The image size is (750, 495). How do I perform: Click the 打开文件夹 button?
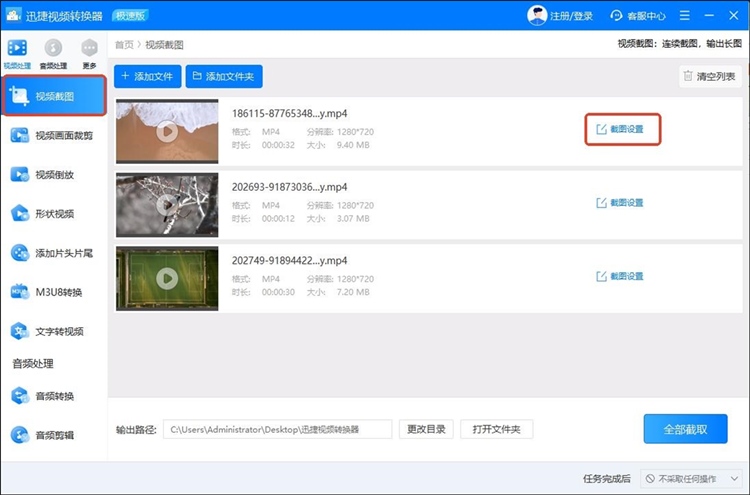[496, 429]
